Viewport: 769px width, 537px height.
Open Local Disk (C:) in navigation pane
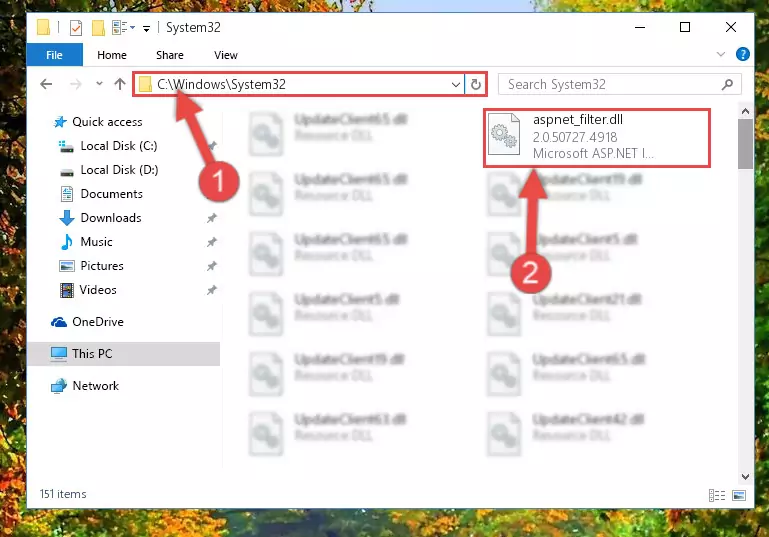click(x=119, y=146)
